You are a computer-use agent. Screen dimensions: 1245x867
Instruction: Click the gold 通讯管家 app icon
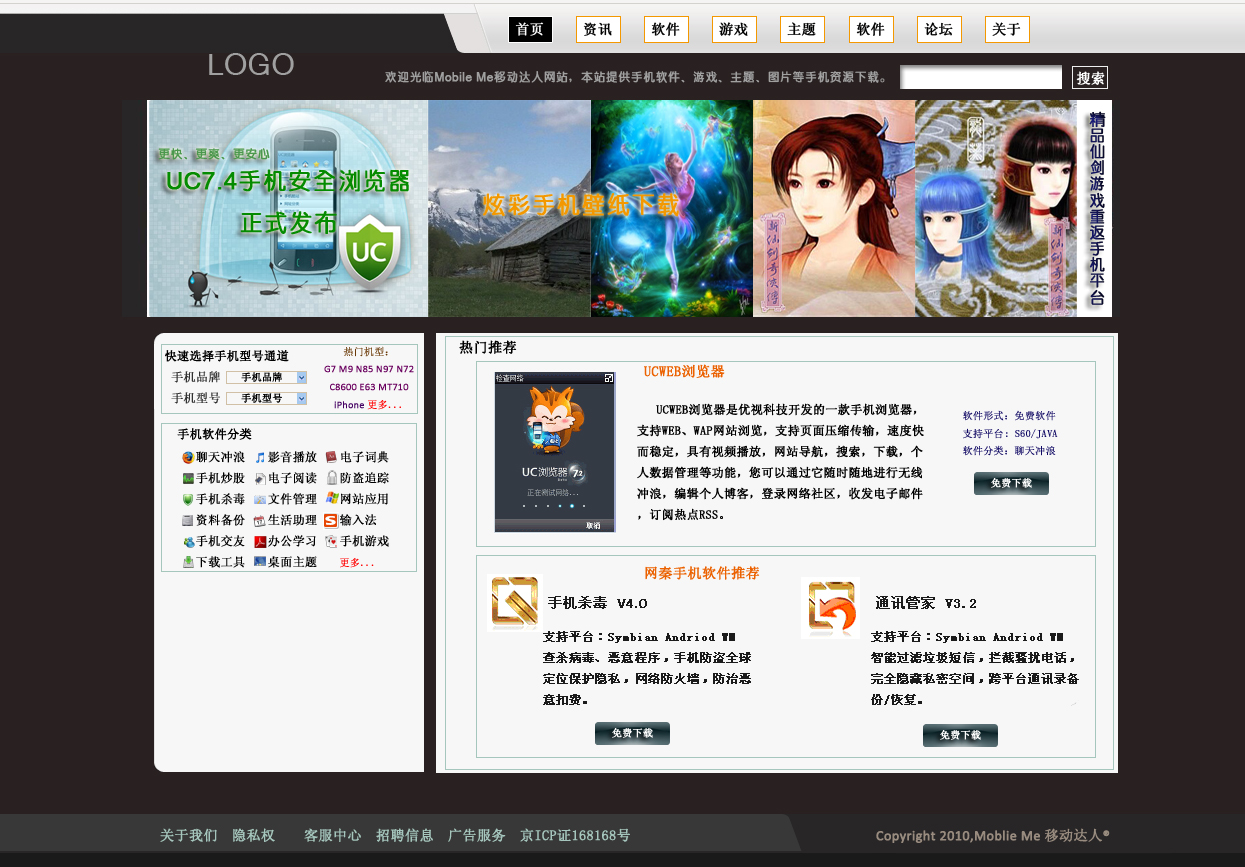coord(830,607)
